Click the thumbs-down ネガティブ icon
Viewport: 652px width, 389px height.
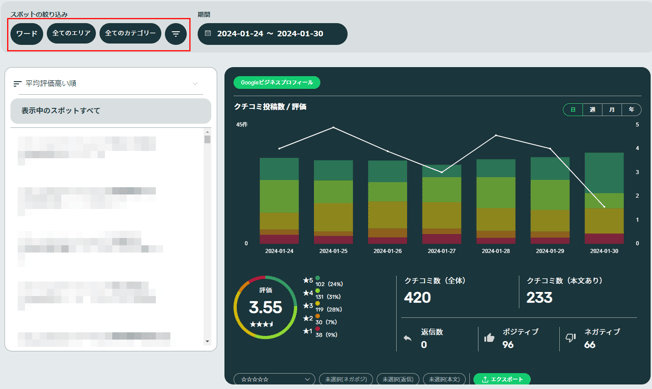pos(570,338)
